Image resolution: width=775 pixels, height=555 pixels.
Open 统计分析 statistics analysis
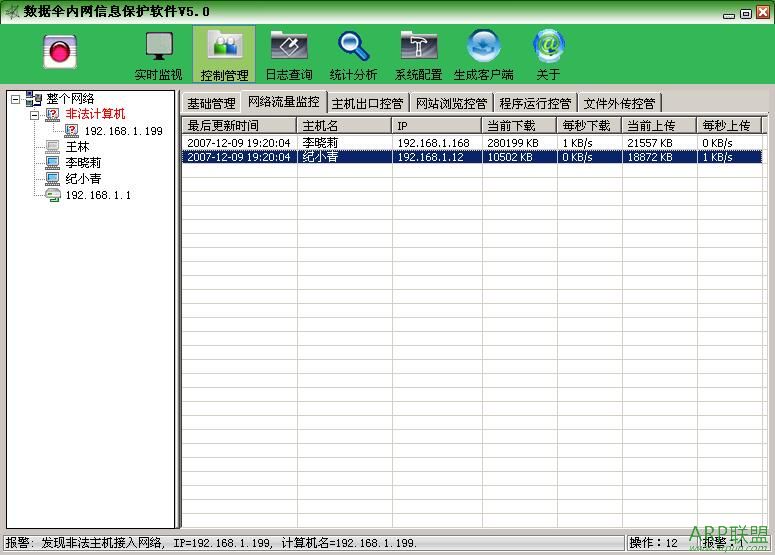(353, 56)
